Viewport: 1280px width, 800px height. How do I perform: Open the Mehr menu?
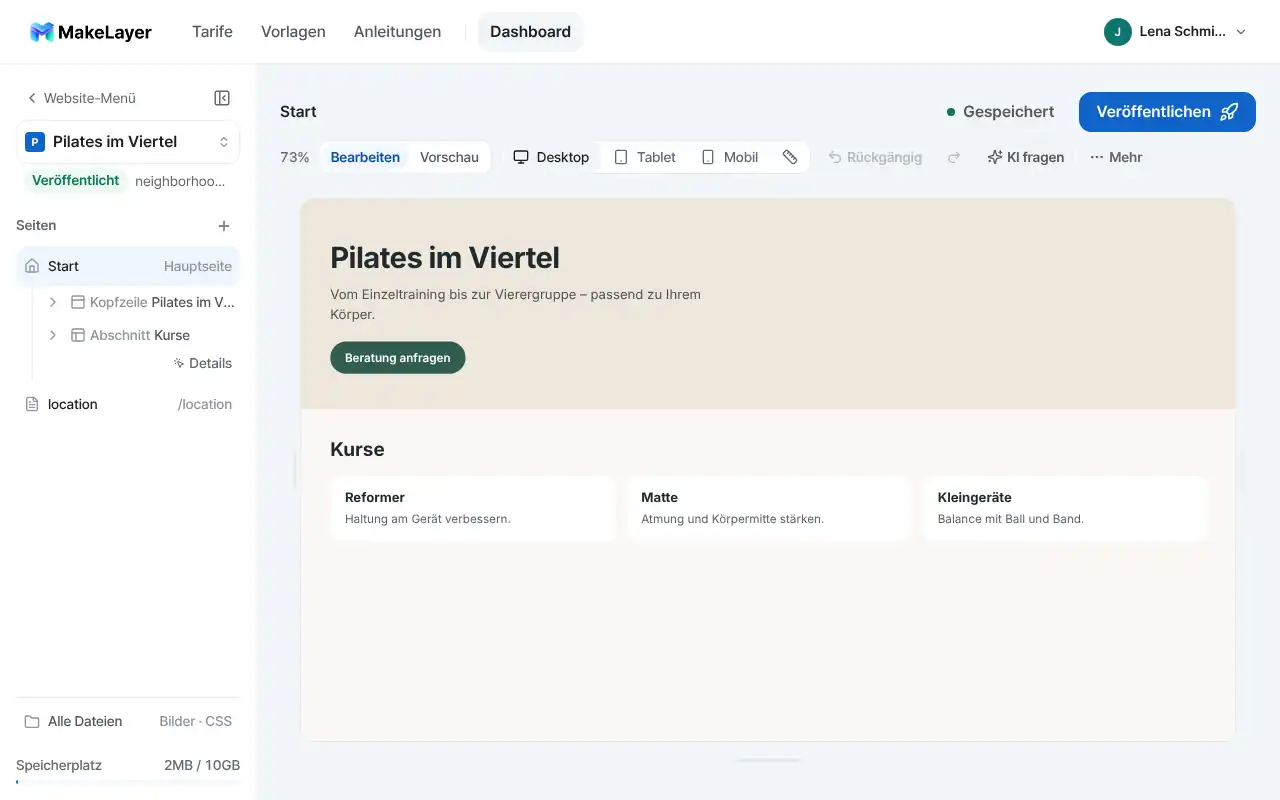[1116, 157]
